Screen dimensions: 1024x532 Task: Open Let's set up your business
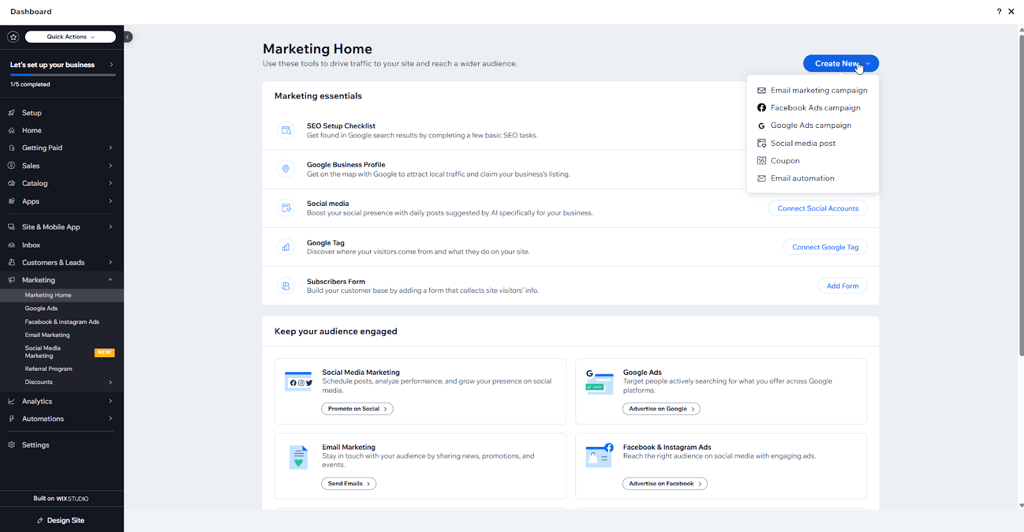click(62, 65)
